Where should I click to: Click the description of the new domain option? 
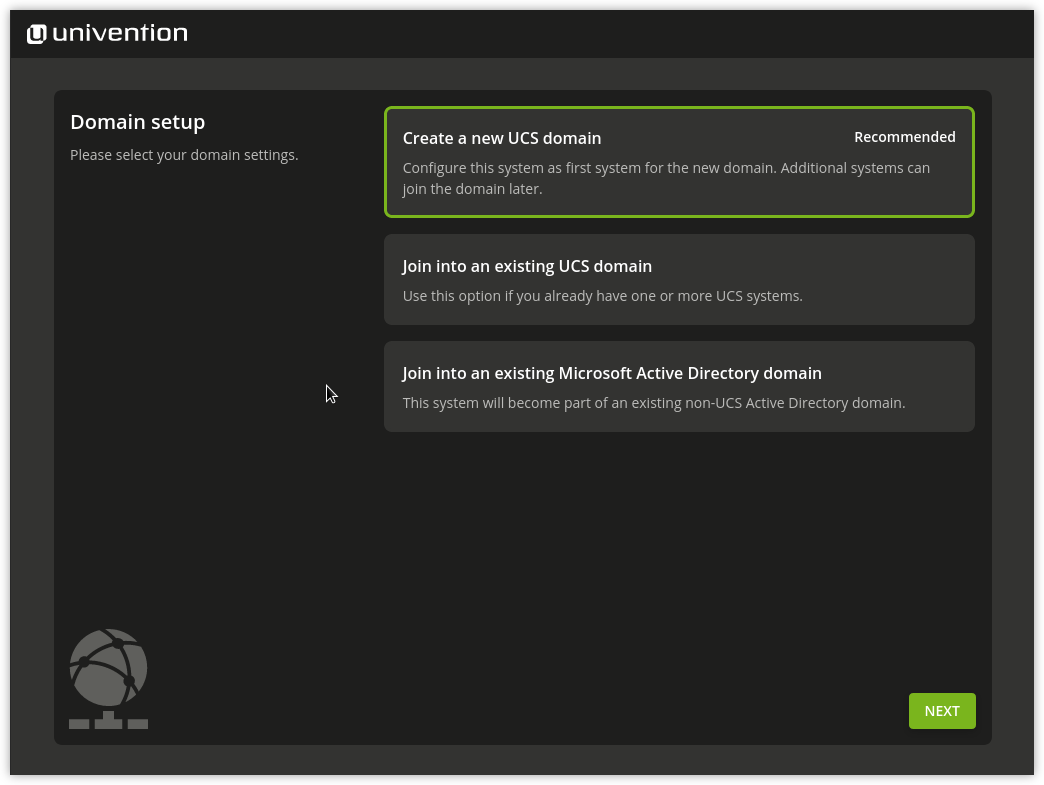coord(665,178)
